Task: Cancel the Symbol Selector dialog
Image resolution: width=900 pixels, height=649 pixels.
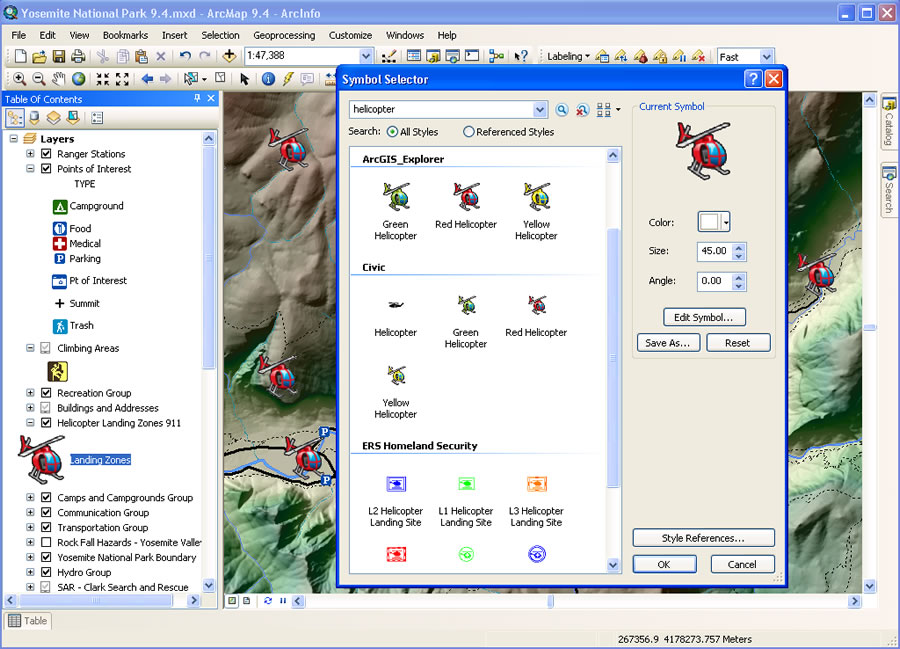Action: (x=743, y=565)
